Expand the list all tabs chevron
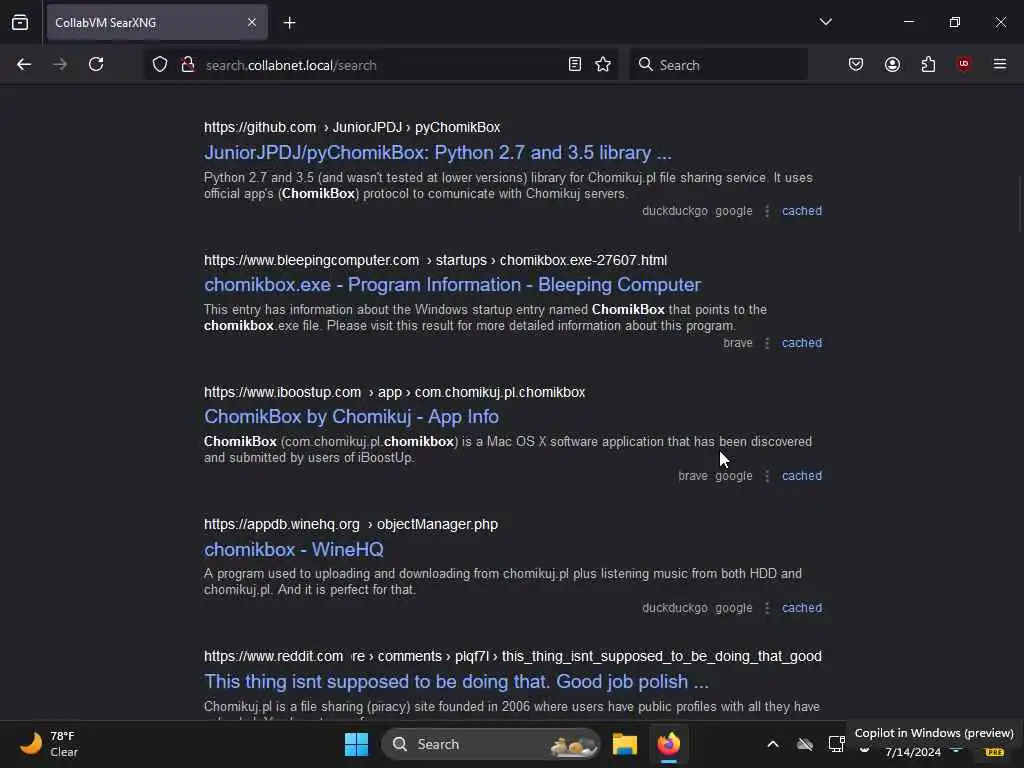This screenshot has width=1024, height=768. 825,22
